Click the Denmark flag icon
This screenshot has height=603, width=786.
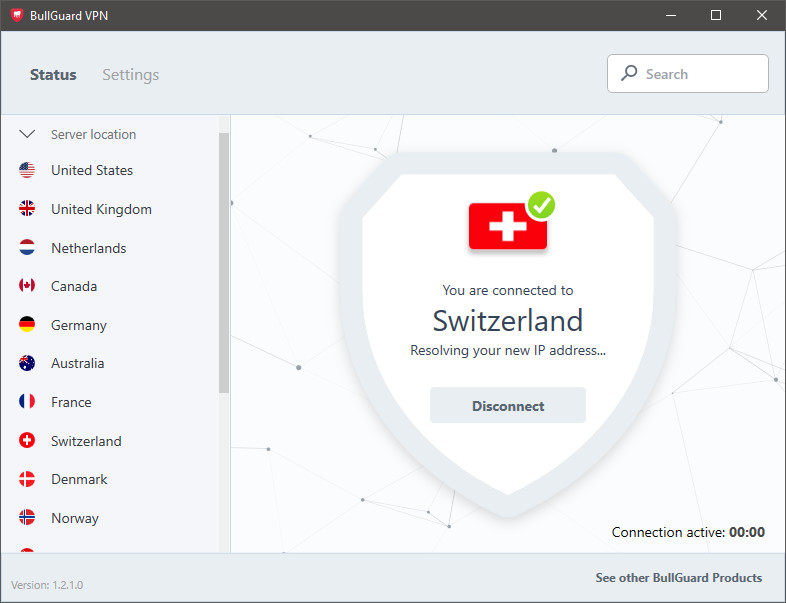27,479
